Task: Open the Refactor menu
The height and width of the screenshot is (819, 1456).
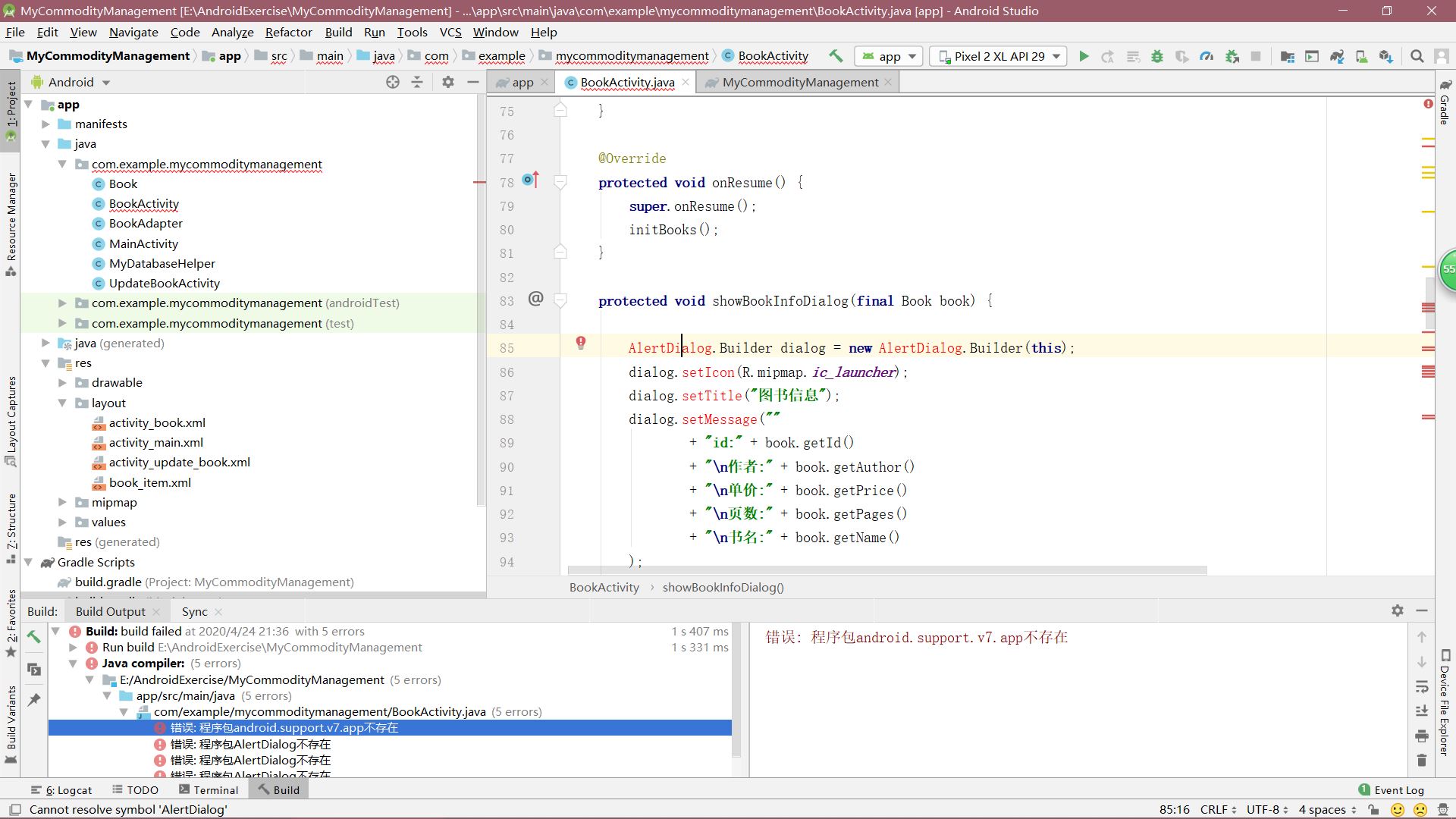Action: point(288,32)
